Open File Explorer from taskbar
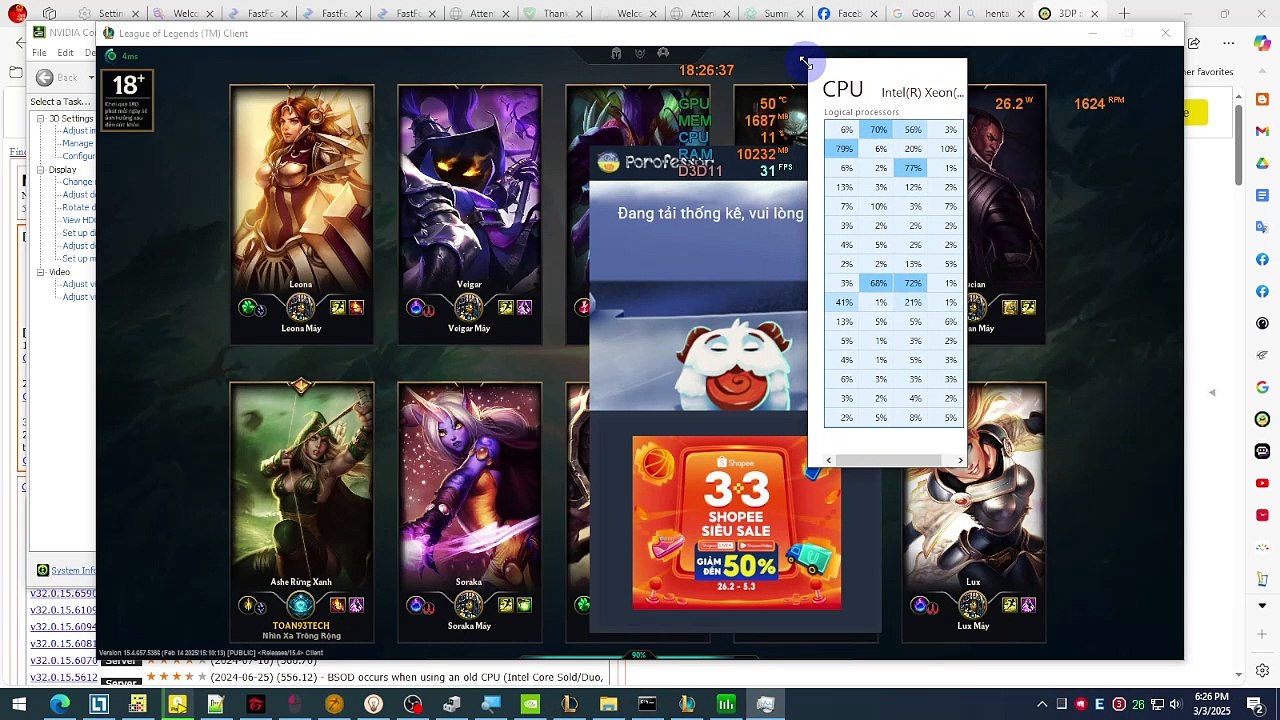 [608, 704]
